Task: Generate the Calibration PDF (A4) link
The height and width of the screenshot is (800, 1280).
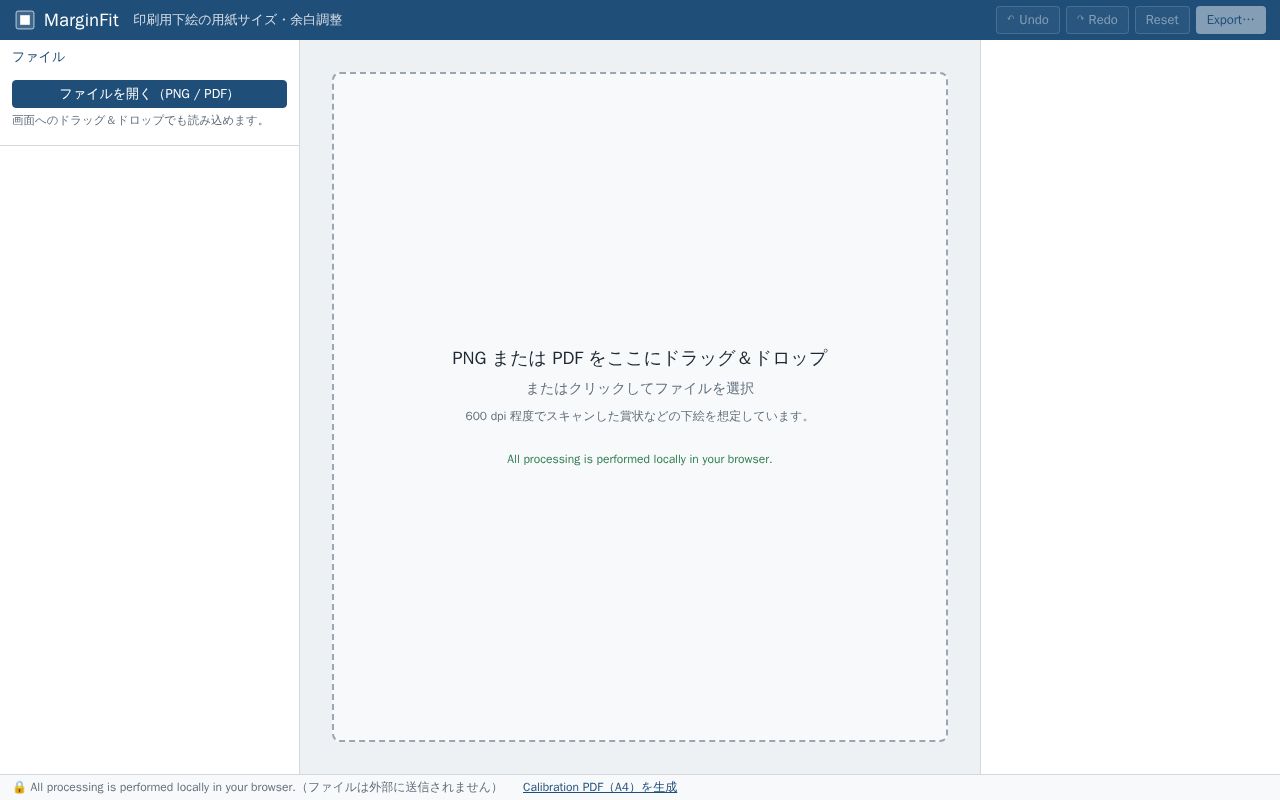Action: click(x=600, y=787)
